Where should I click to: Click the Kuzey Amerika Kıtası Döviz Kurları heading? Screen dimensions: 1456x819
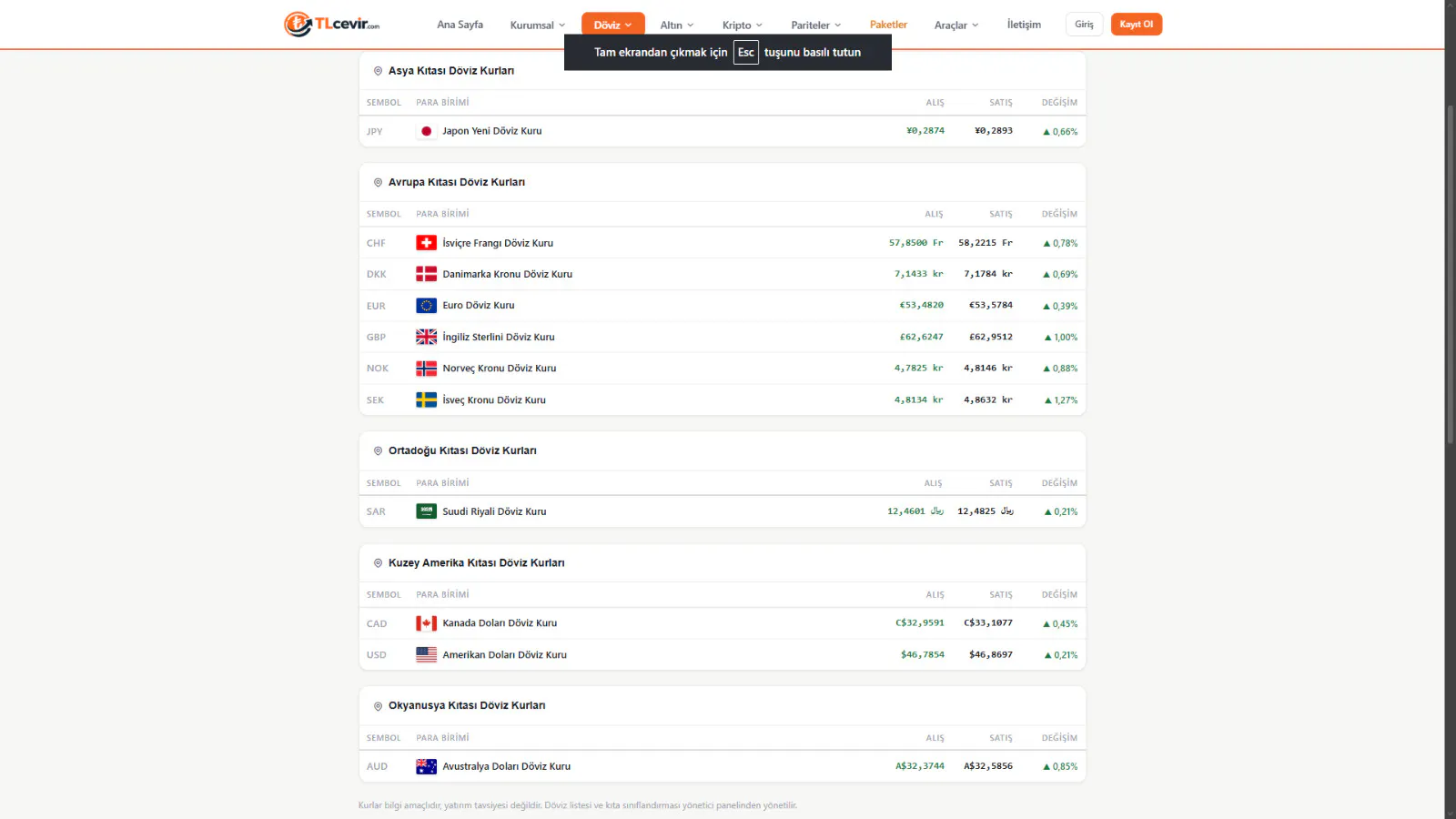(476, 563)
